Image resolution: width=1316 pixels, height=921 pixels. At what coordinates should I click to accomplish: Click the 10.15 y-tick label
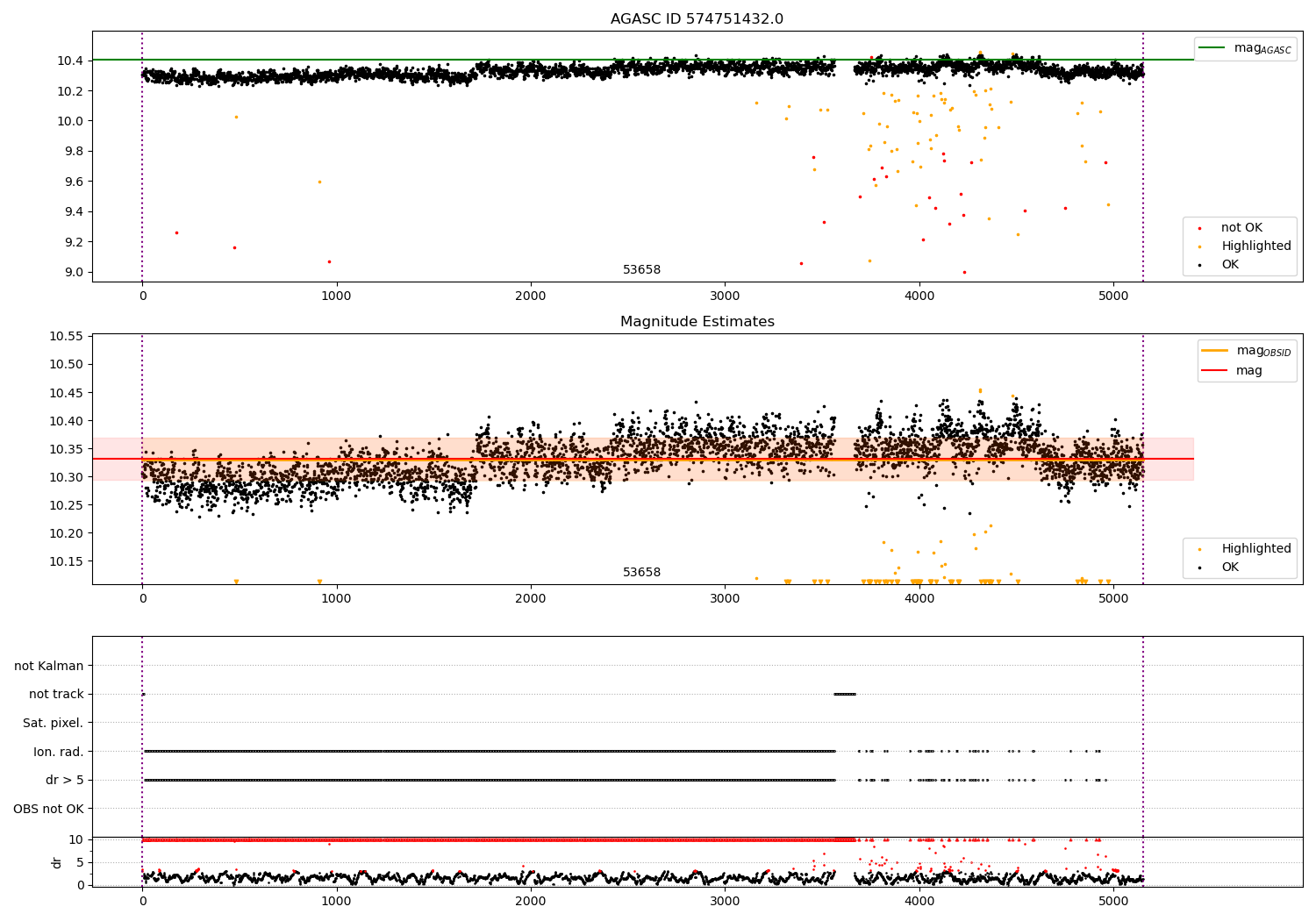click(67, 561)
